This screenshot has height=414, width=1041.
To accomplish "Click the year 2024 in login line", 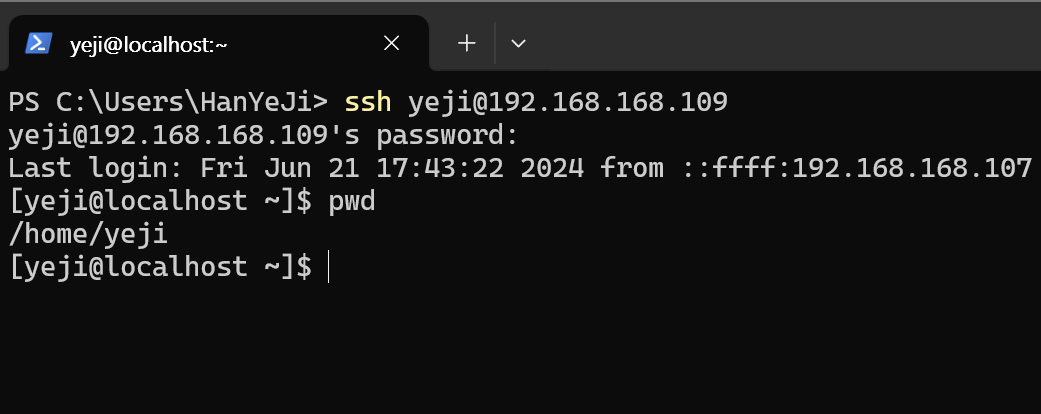I will click(x=552, y=169).
